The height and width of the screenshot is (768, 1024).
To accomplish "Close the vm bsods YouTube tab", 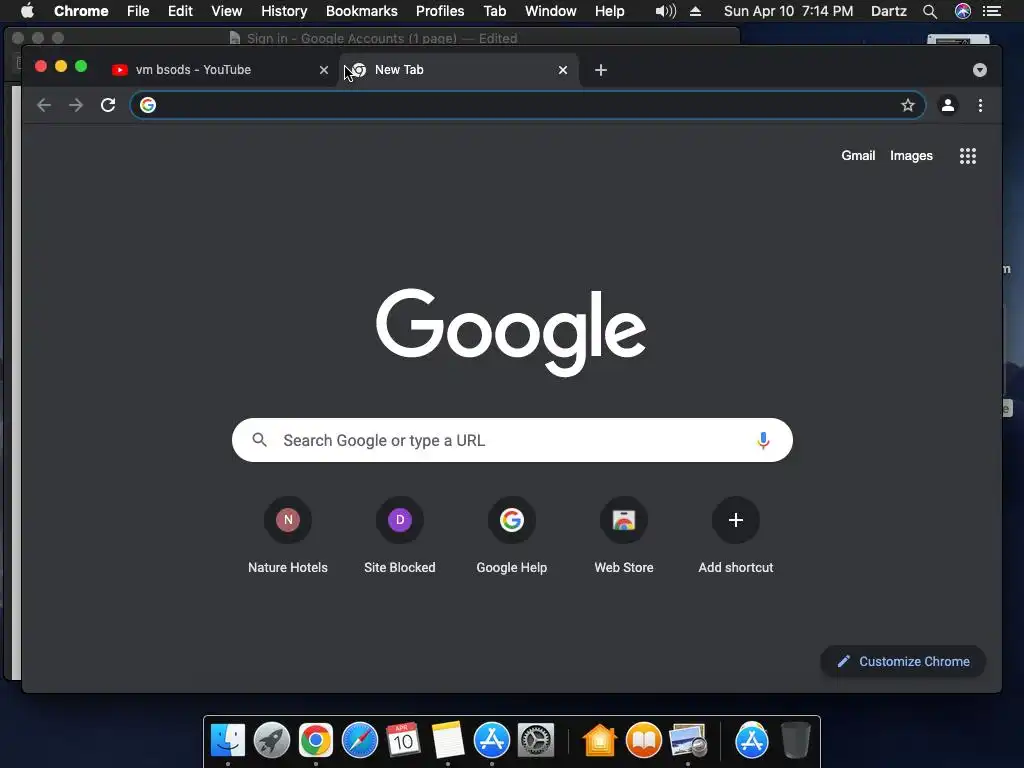I will point(324,70).
